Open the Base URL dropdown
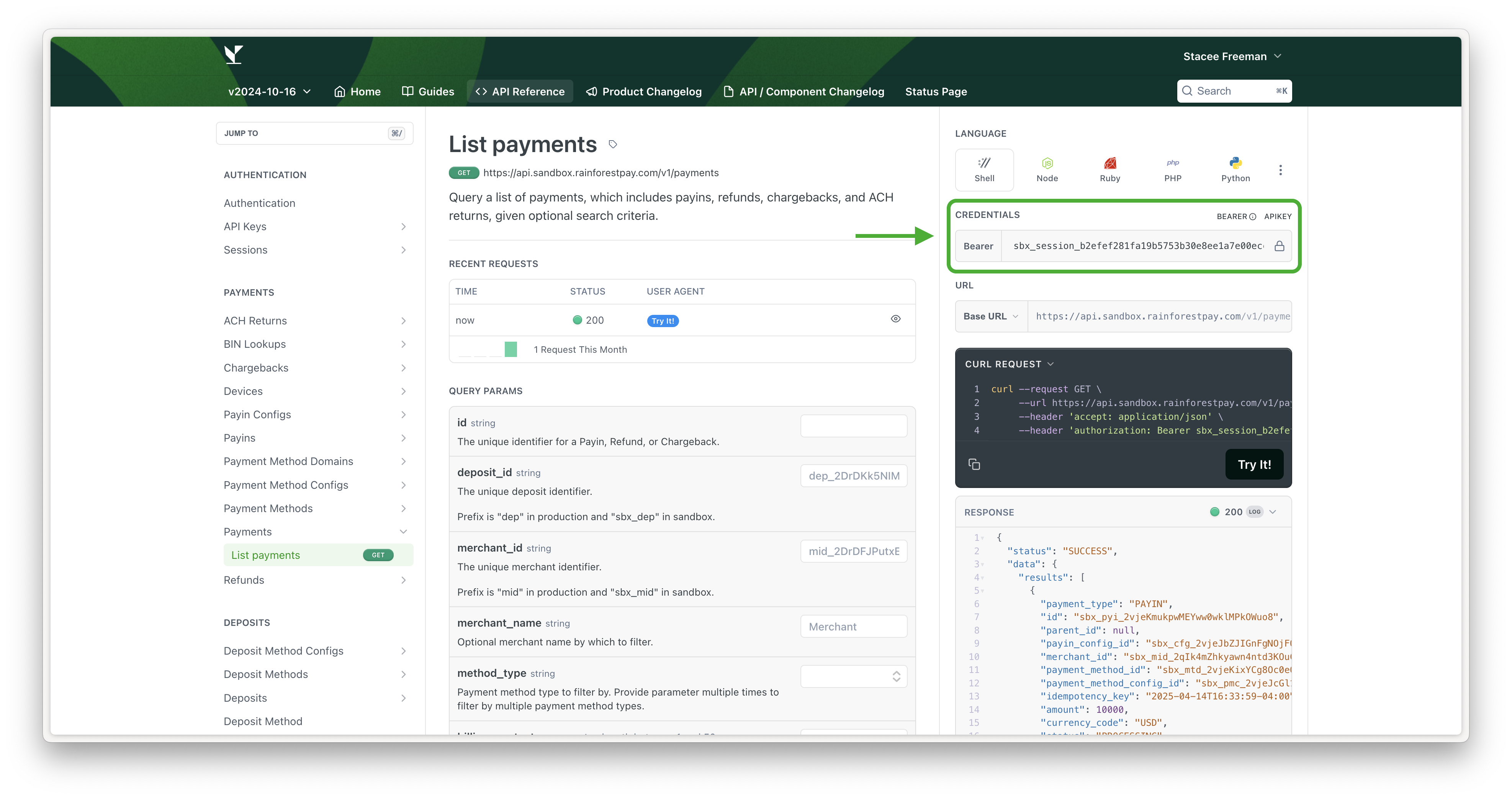 click(x=992, y=316)
